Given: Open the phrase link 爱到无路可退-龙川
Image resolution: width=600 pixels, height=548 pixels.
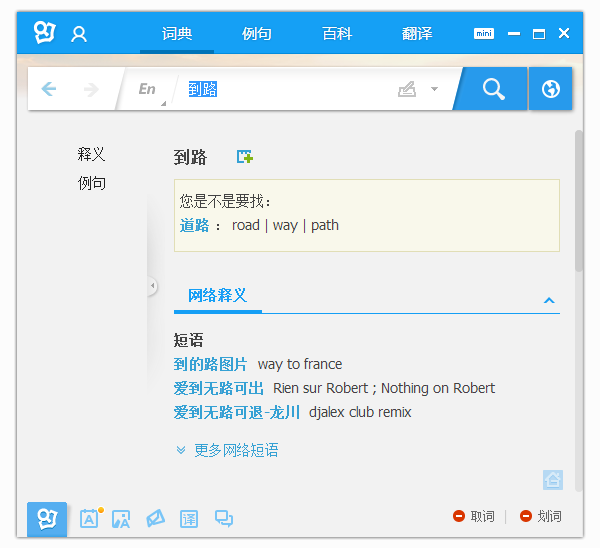Looking at the screenshot, I should coord(236,412).
